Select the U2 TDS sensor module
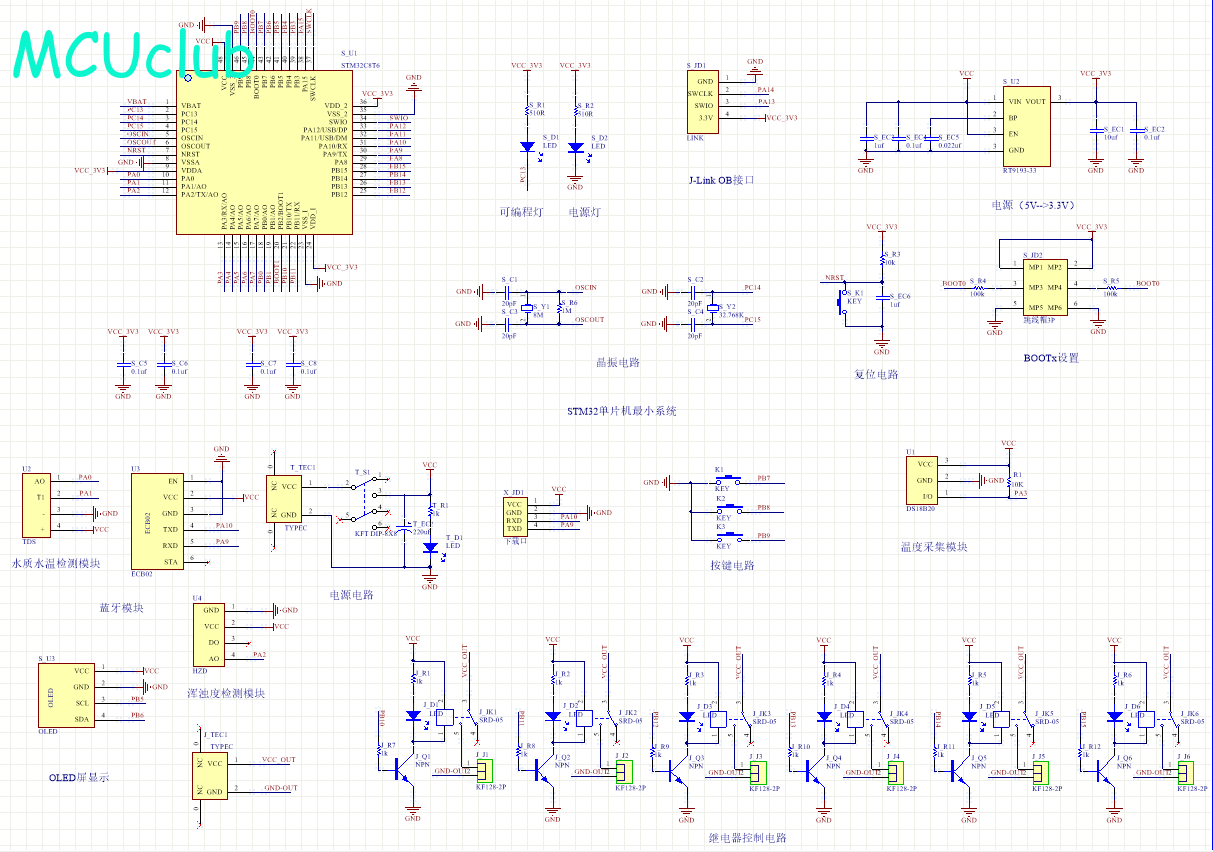Viewport: 1213px width, 852px height. click(x=36, y=505)
